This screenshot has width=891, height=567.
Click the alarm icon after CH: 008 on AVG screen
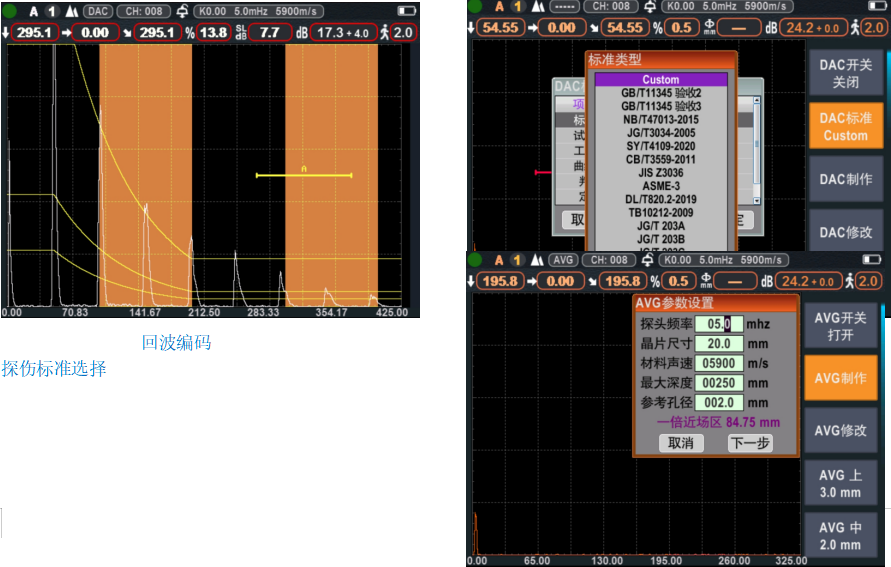click(x=647, y=260)
